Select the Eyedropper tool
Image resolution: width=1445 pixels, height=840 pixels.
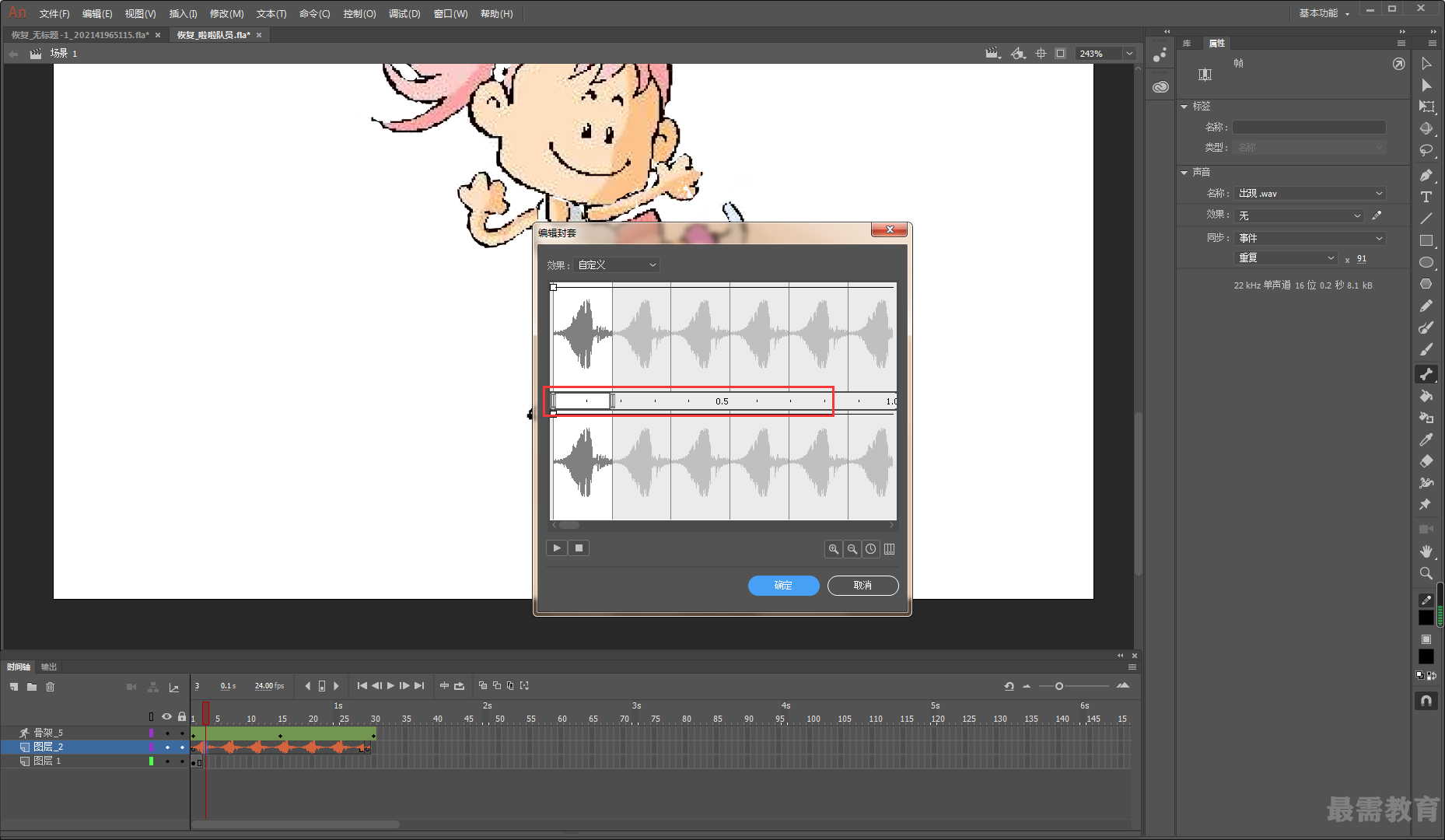(x=1426, y=439)
